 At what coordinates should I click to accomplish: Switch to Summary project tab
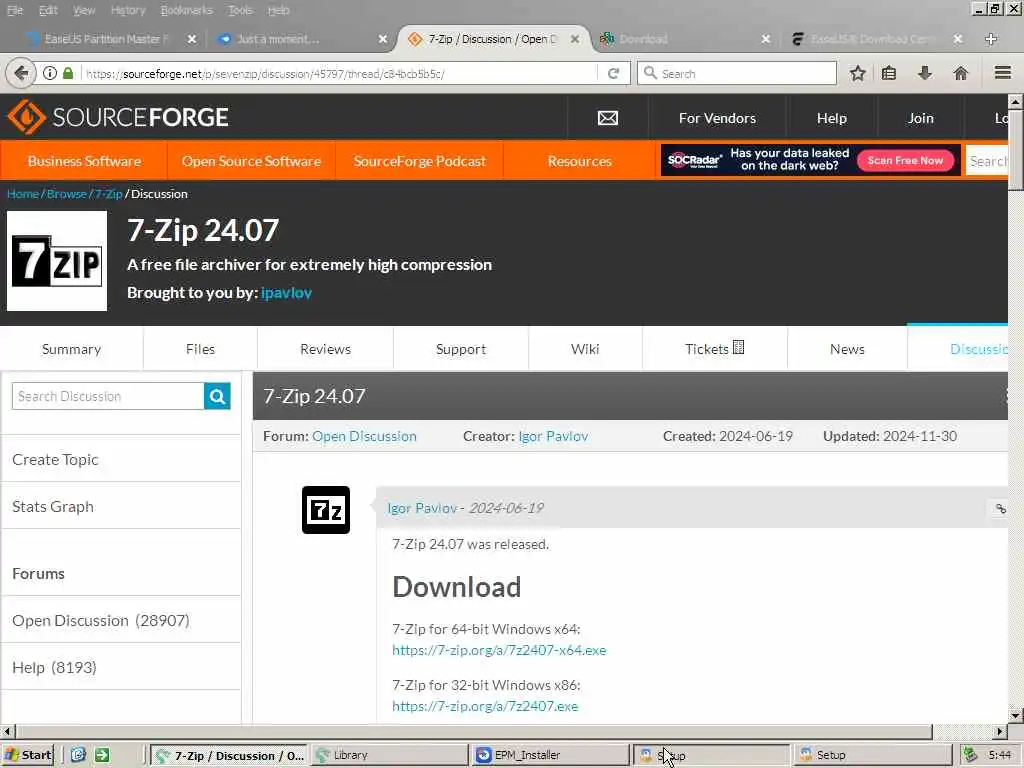coord(71,349)
